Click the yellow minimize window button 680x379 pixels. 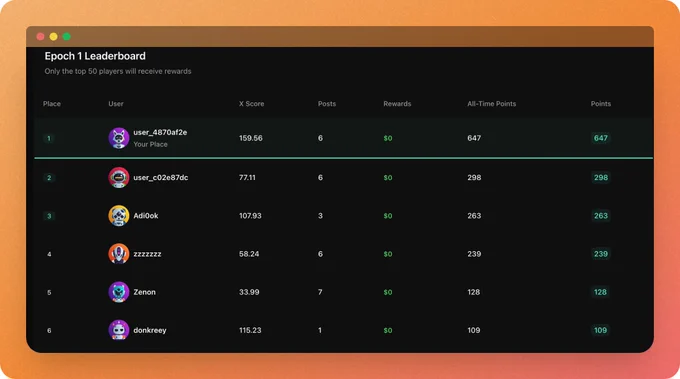(53, 36)
